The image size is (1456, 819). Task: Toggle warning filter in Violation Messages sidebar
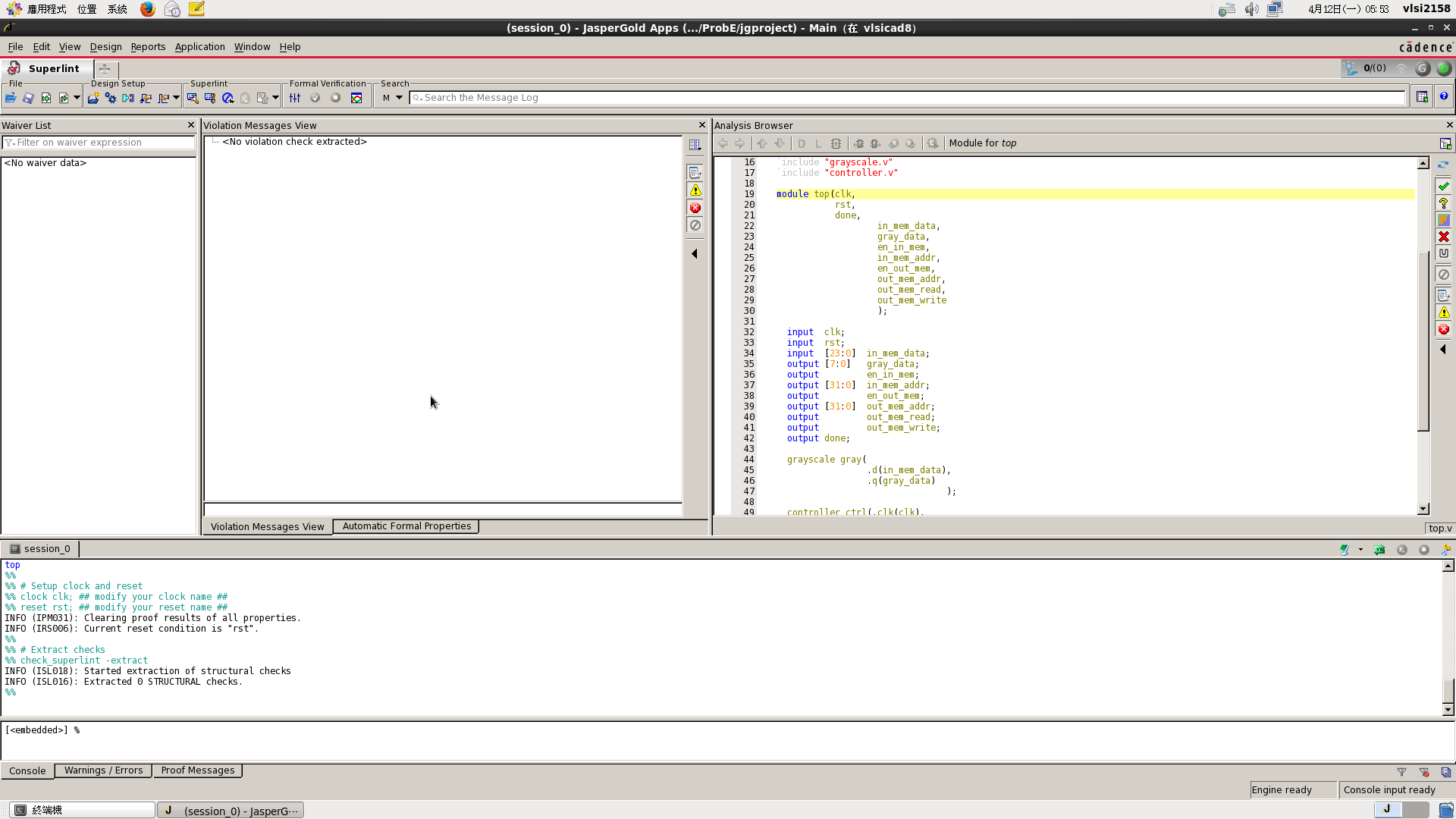point(695,190)
